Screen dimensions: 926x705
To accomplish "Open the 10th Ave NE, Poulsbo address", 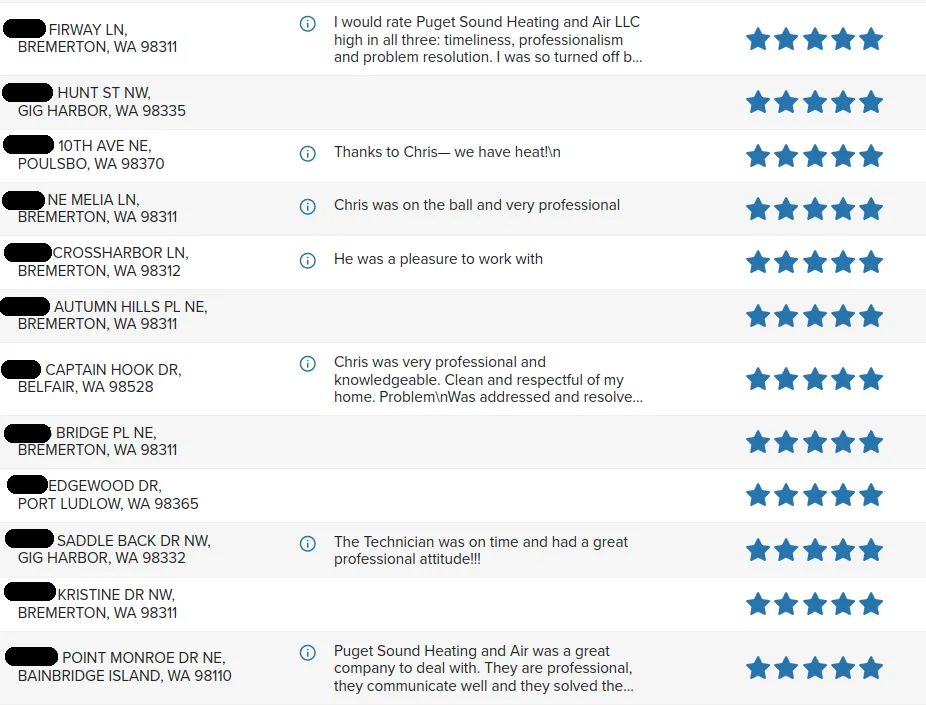I will [92, 155].
